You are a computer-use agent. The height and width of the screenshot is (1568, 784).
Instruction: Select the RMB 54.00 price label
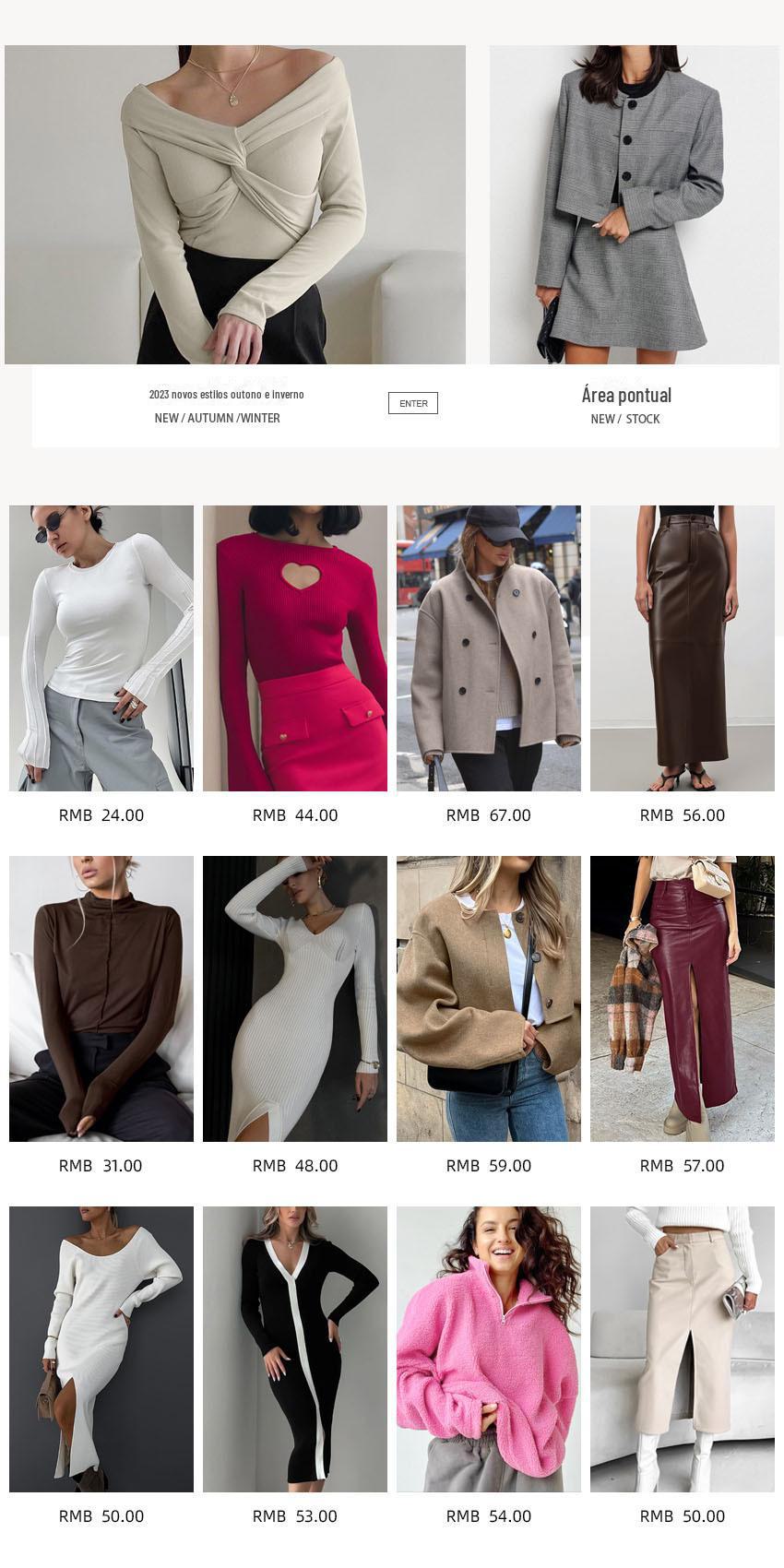(489, 1516)
